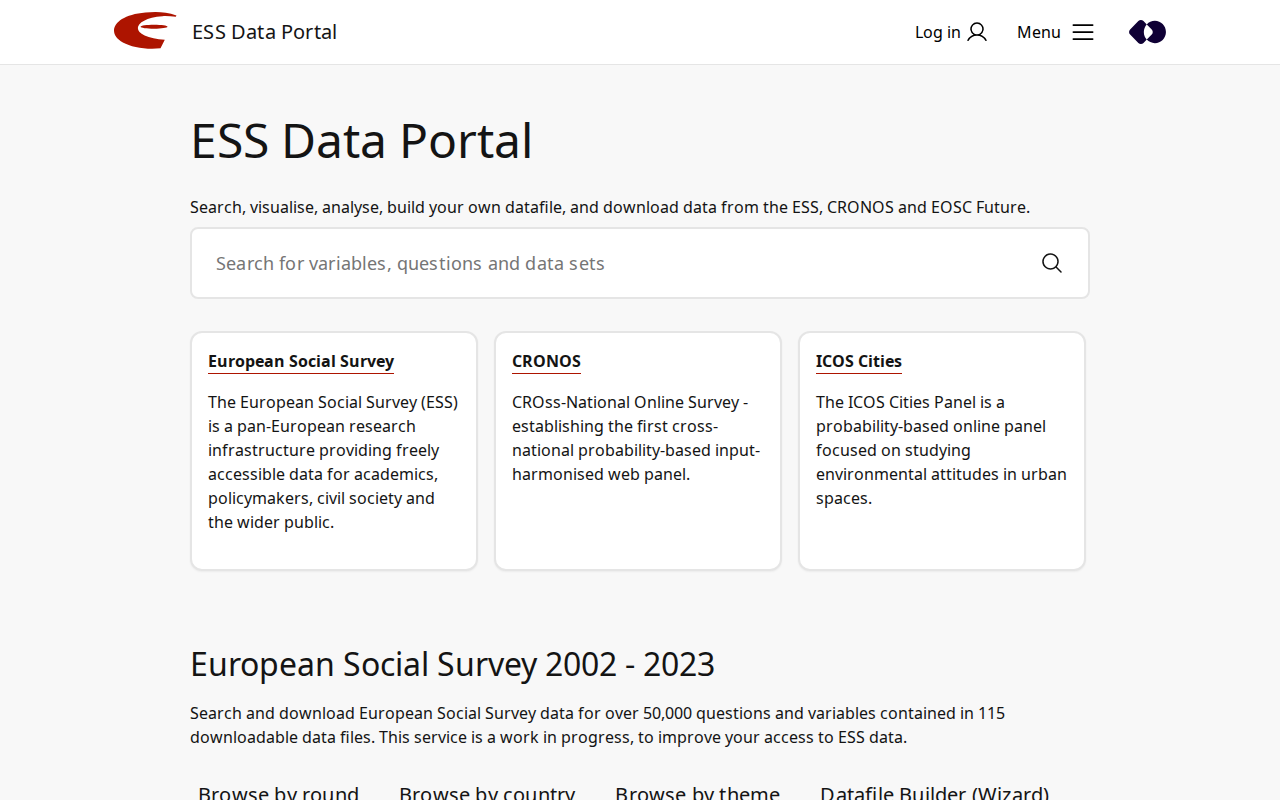Click the European Social Survey 2002 - 2023 heading

point(452,664)
